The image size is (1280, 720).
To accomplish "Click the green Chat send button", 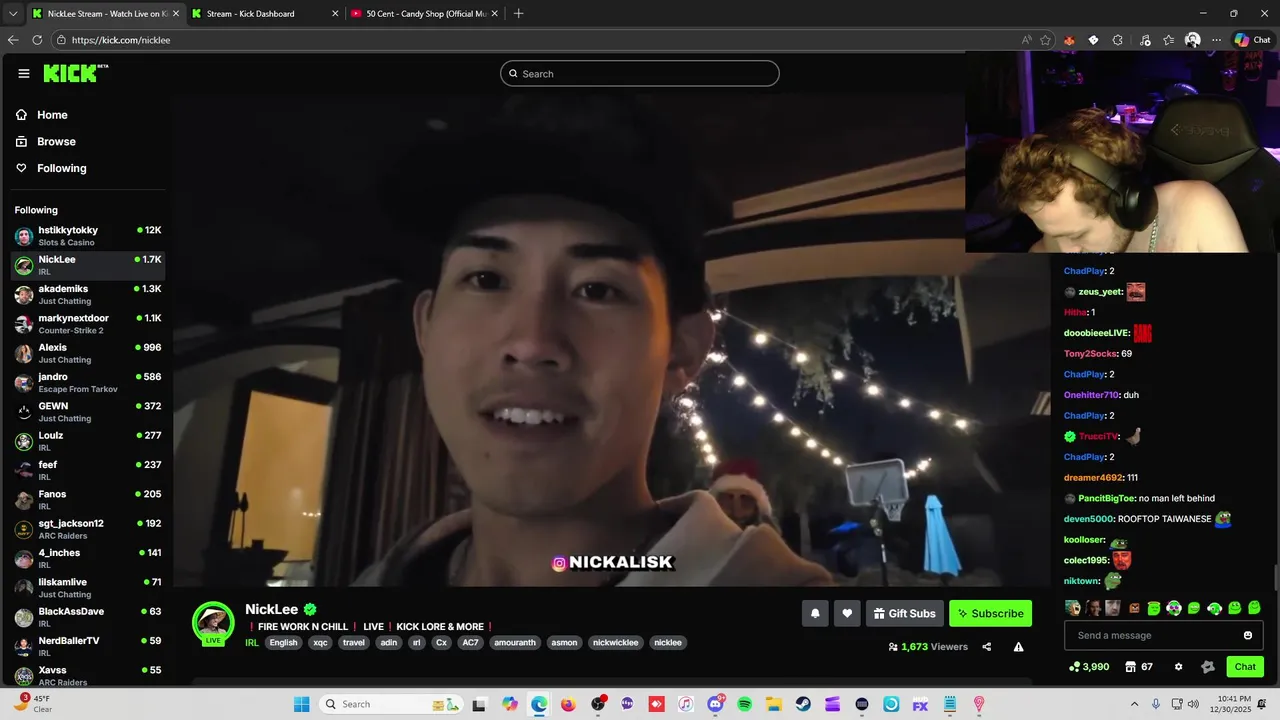I will point(1245,666).
